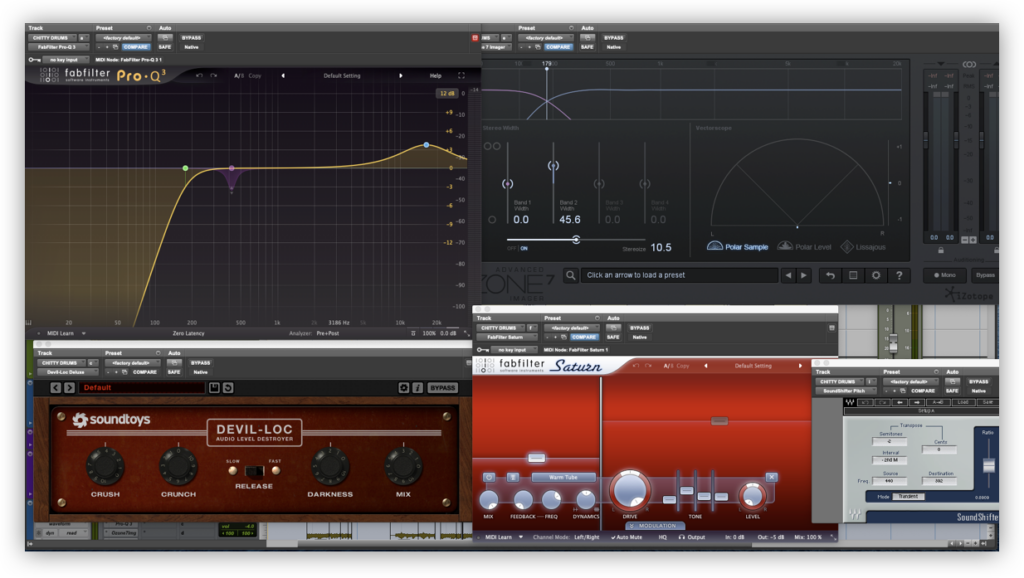Toggle COMPARE on the Pro-Q 3 header

[136, 47]
